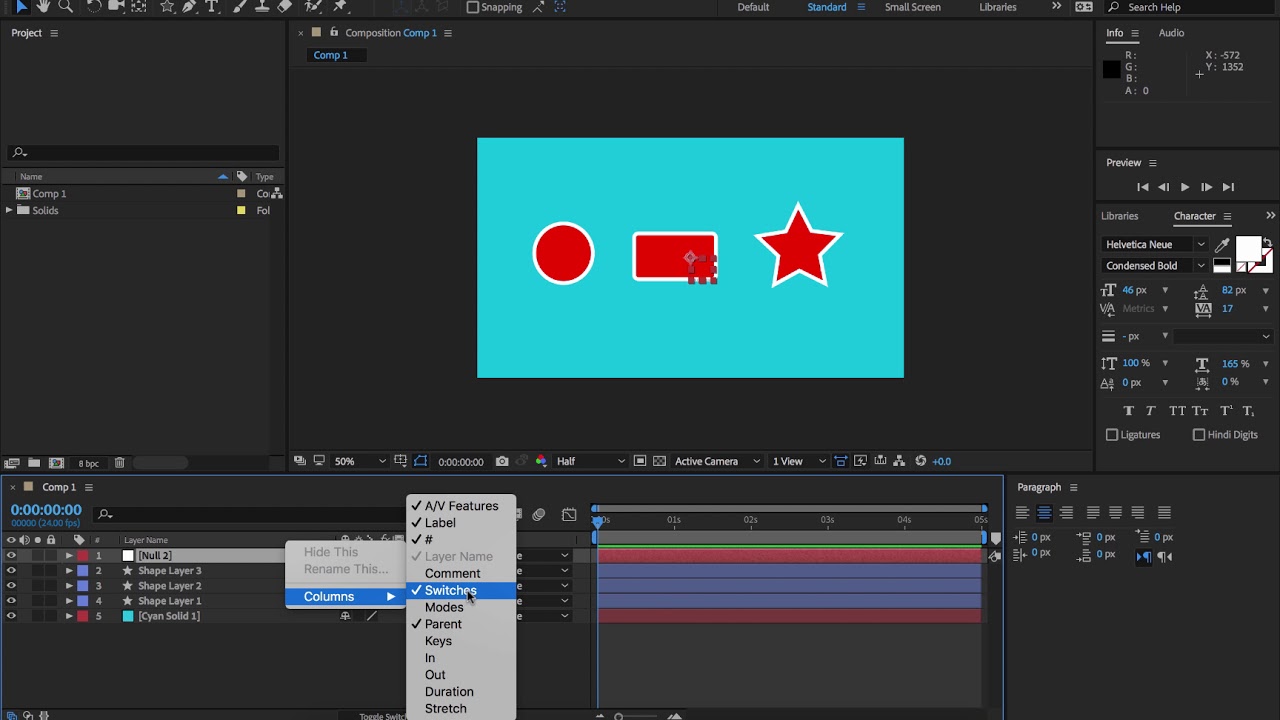Select the Brush tool
Image resolution: width=1280 pixels, height=720 pixels.
(240, 7)
